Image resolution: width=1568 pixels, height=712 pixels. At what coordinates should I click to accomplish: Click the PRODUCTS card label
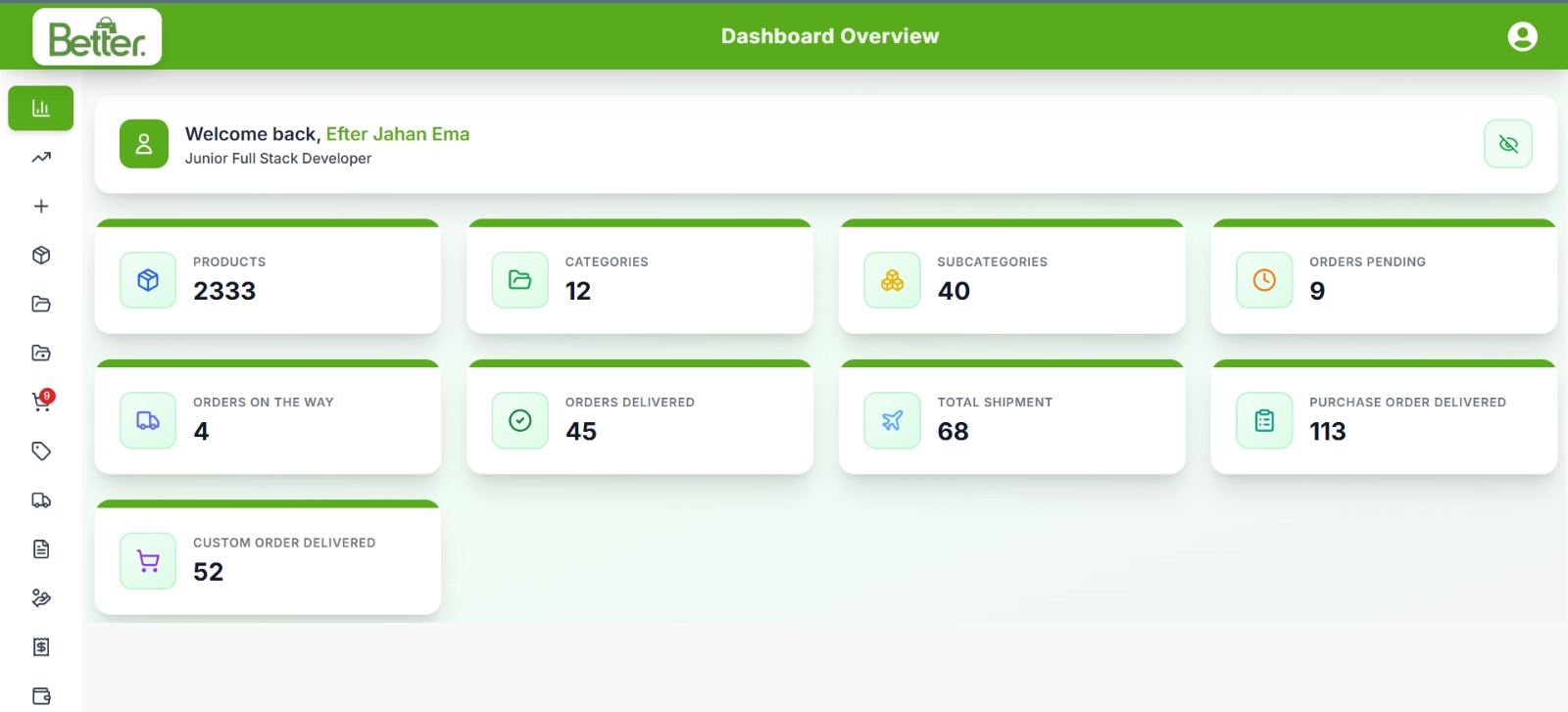[x=229, y=261]
